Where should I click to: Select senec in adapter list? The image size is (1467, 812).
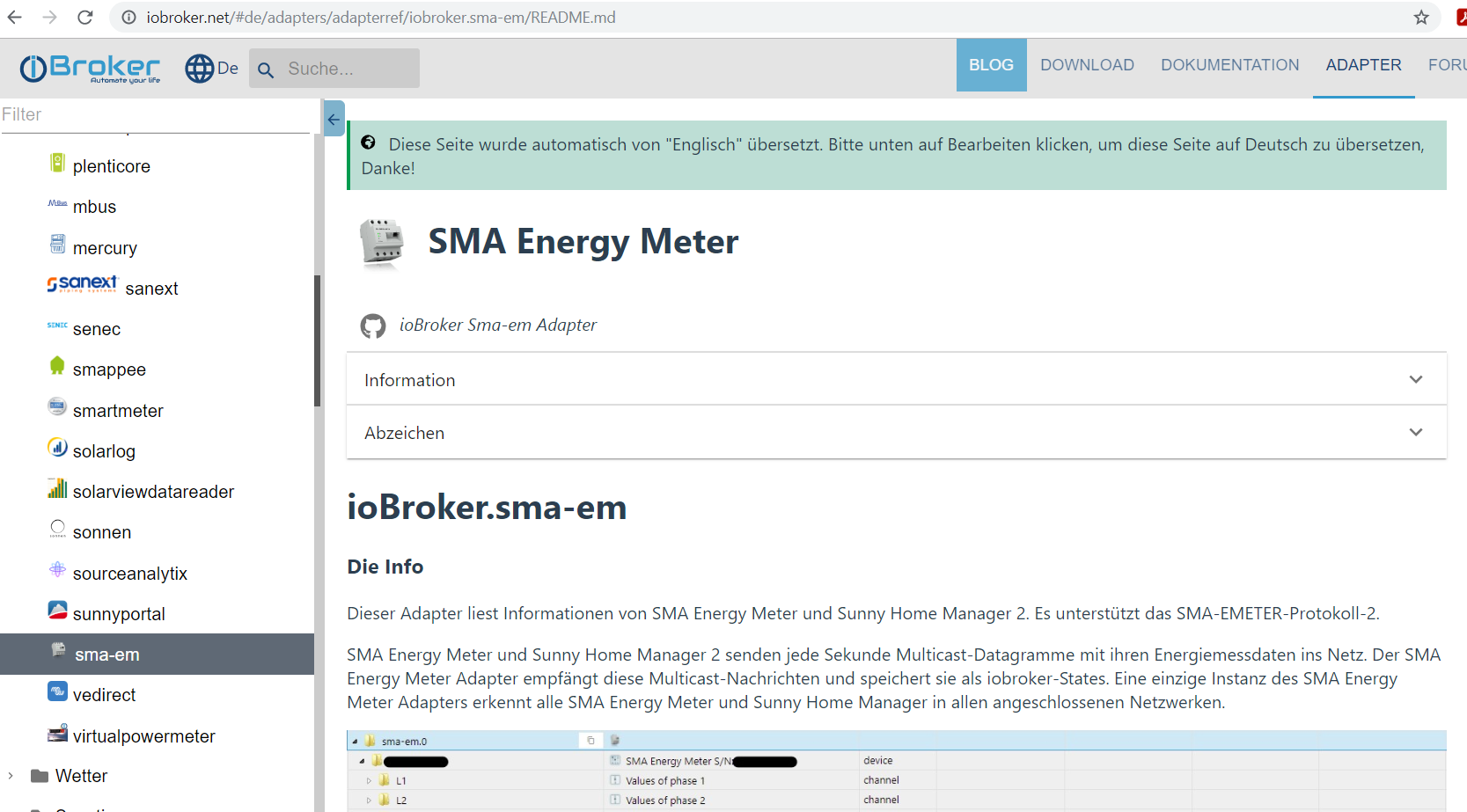pos(97,329)
